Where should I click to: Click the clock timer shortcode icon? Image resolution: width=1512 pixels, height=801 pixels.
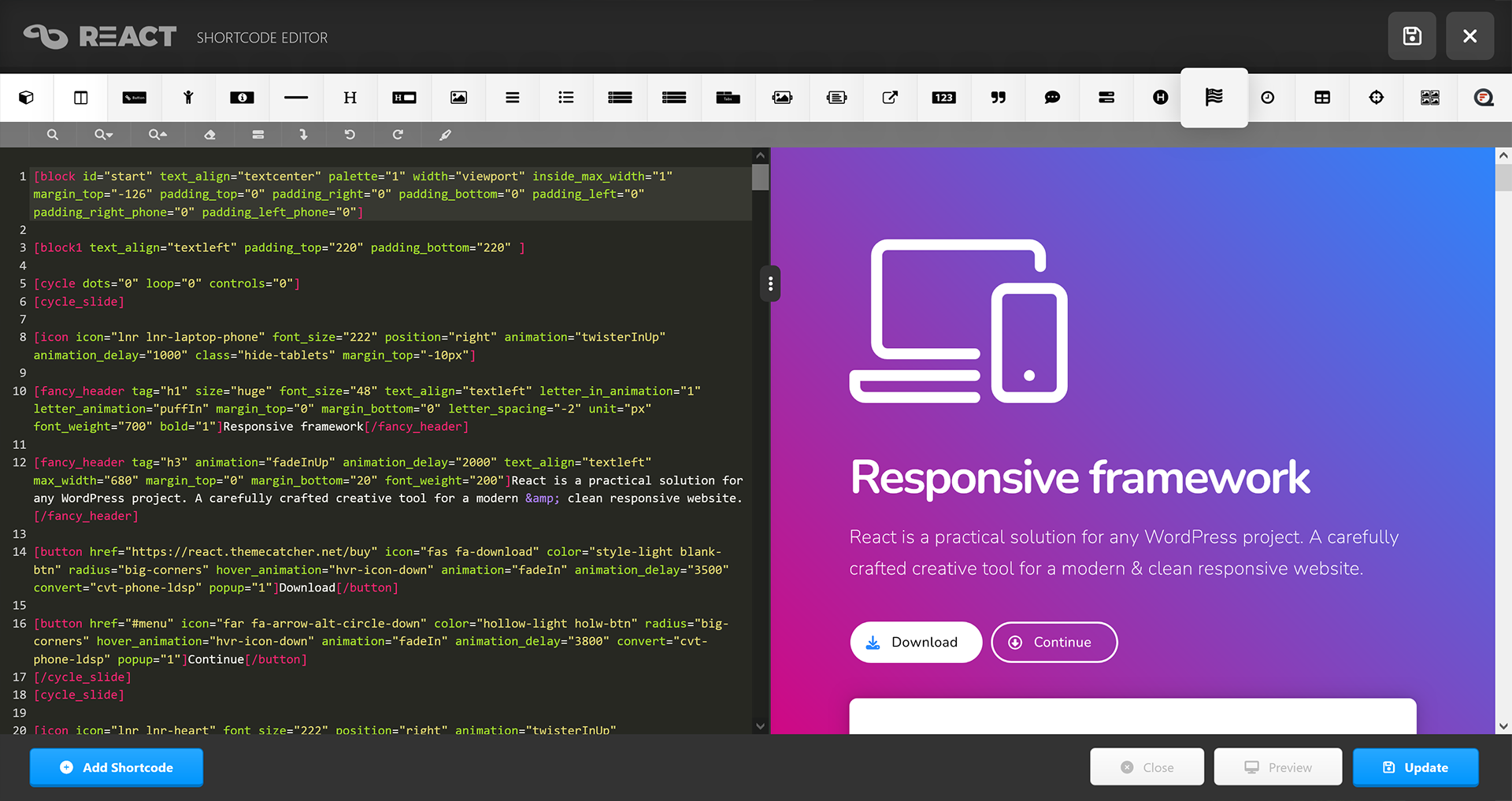[x=1268, y=98]
